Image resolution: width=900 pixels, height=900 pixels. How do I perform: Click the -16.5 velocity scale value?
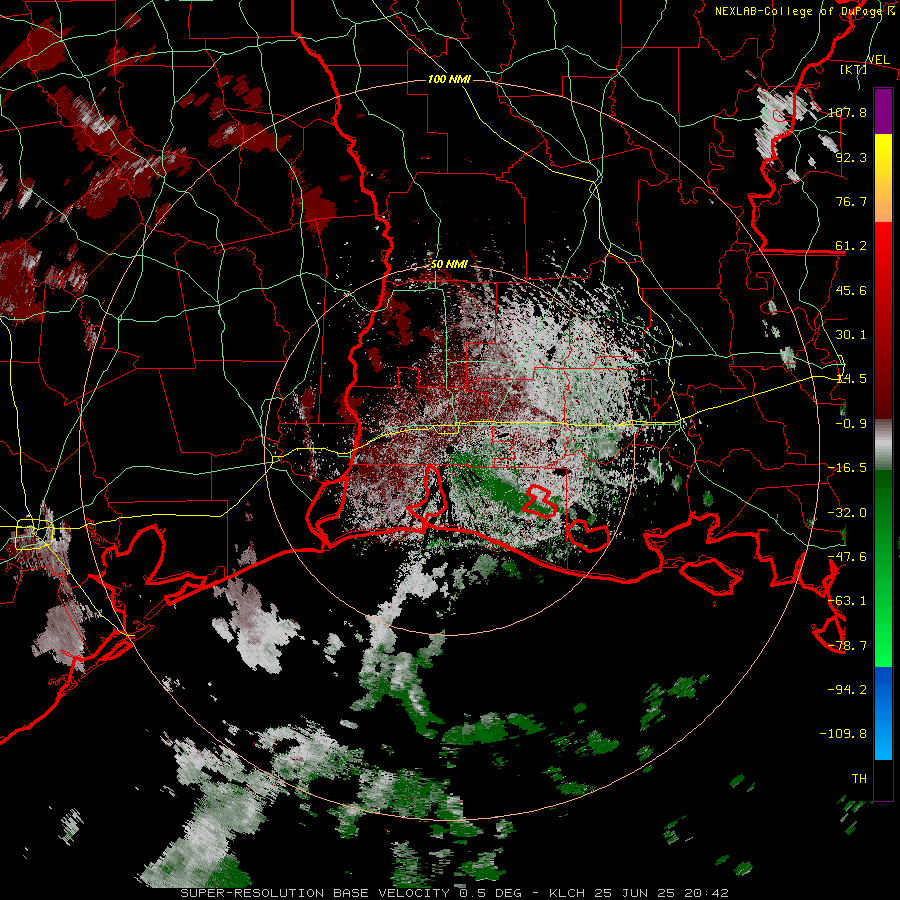[x=847, y=468]
